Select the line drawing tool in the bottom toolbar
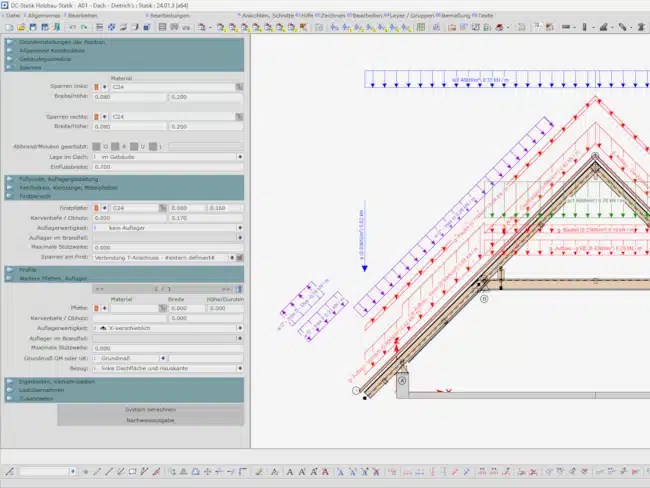 [x=109, y=471]
